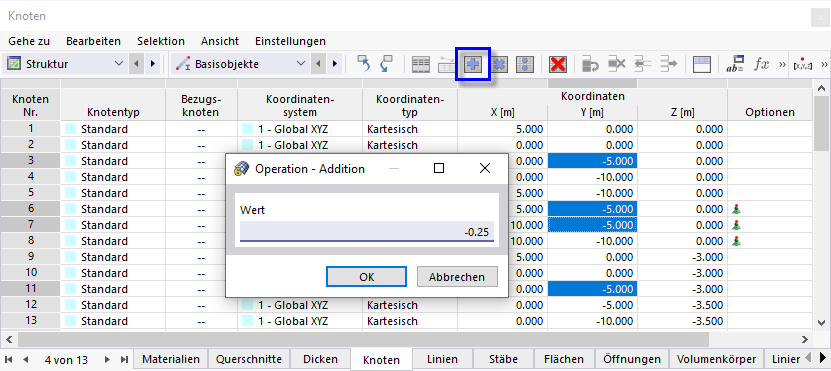Click the redo arrow icon in toolbar
The height and width of the screenshot is (371, 831).
386,64
